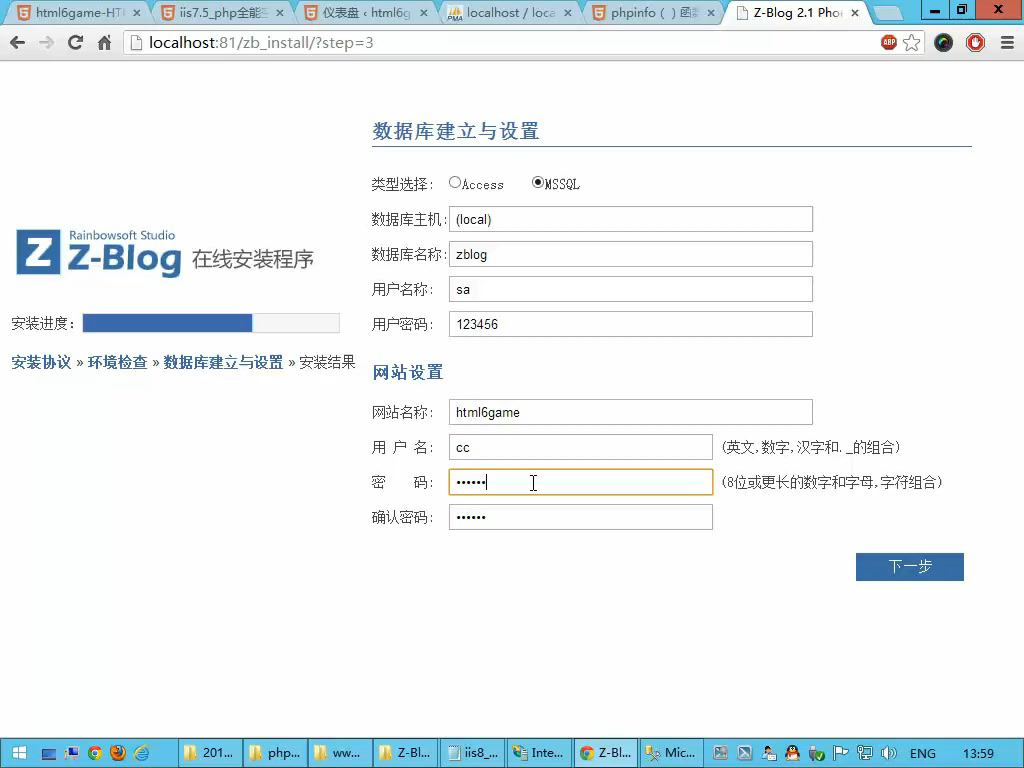Open the Mic... taskbar item
Viewport: 1024px width, 768px height.
671,753
